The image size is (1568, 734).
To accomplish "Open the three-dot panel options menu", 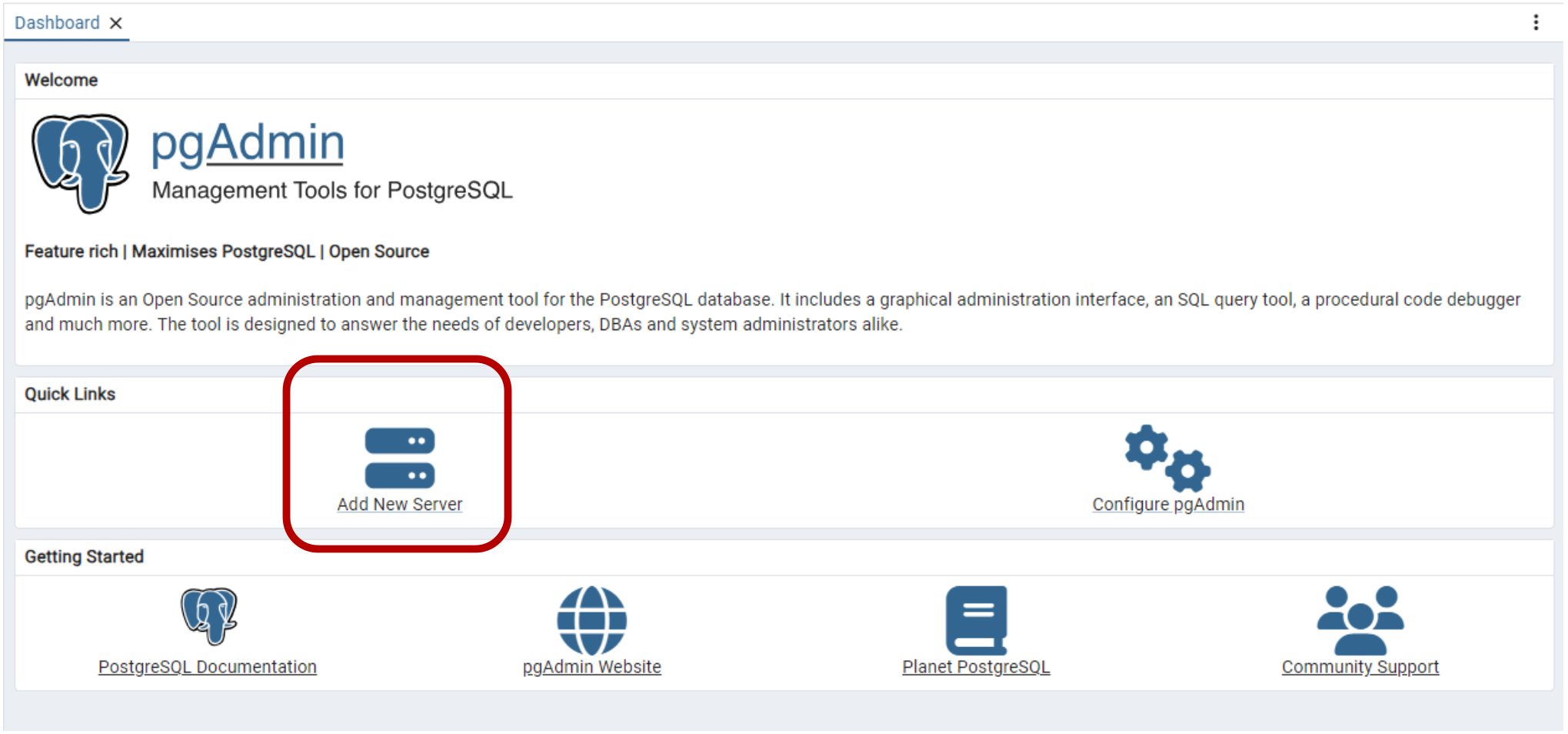I will (1536, 22).
